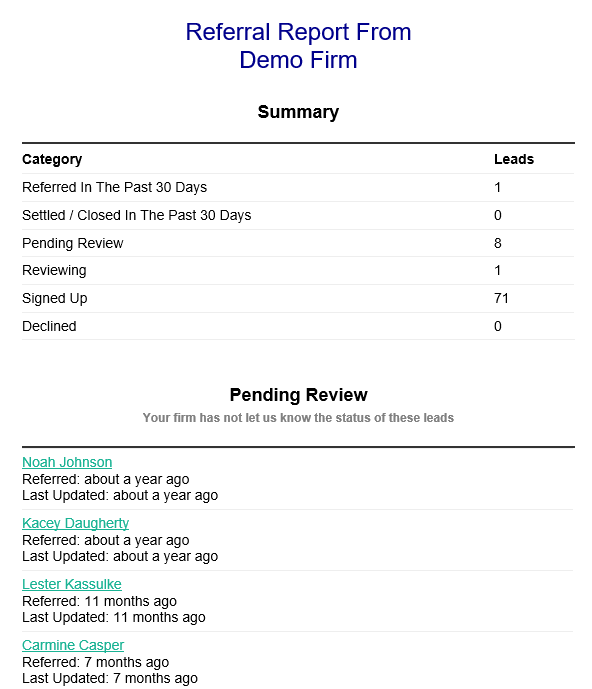Click the firm status notice subtitle text
Viewport: 592px width, 689px height.
pos(298,417)
